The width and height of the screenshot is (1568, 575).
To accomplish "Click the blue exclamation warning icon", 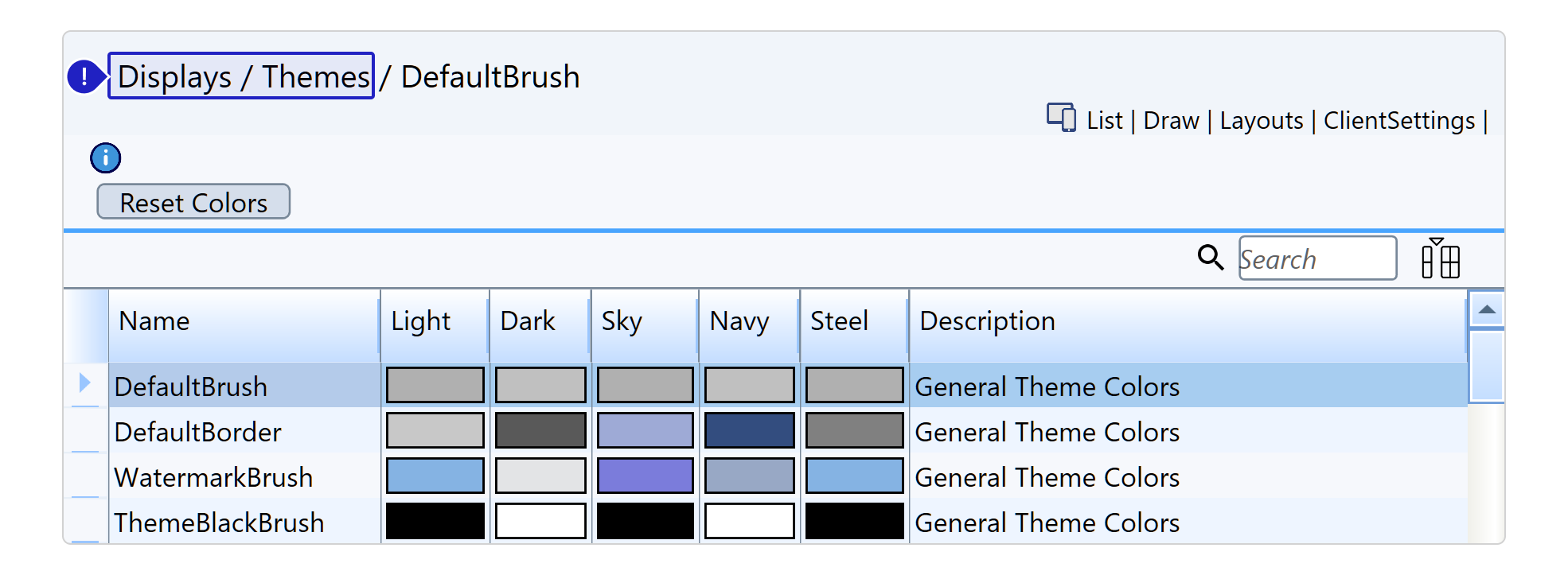I will (x=84, y=77).
